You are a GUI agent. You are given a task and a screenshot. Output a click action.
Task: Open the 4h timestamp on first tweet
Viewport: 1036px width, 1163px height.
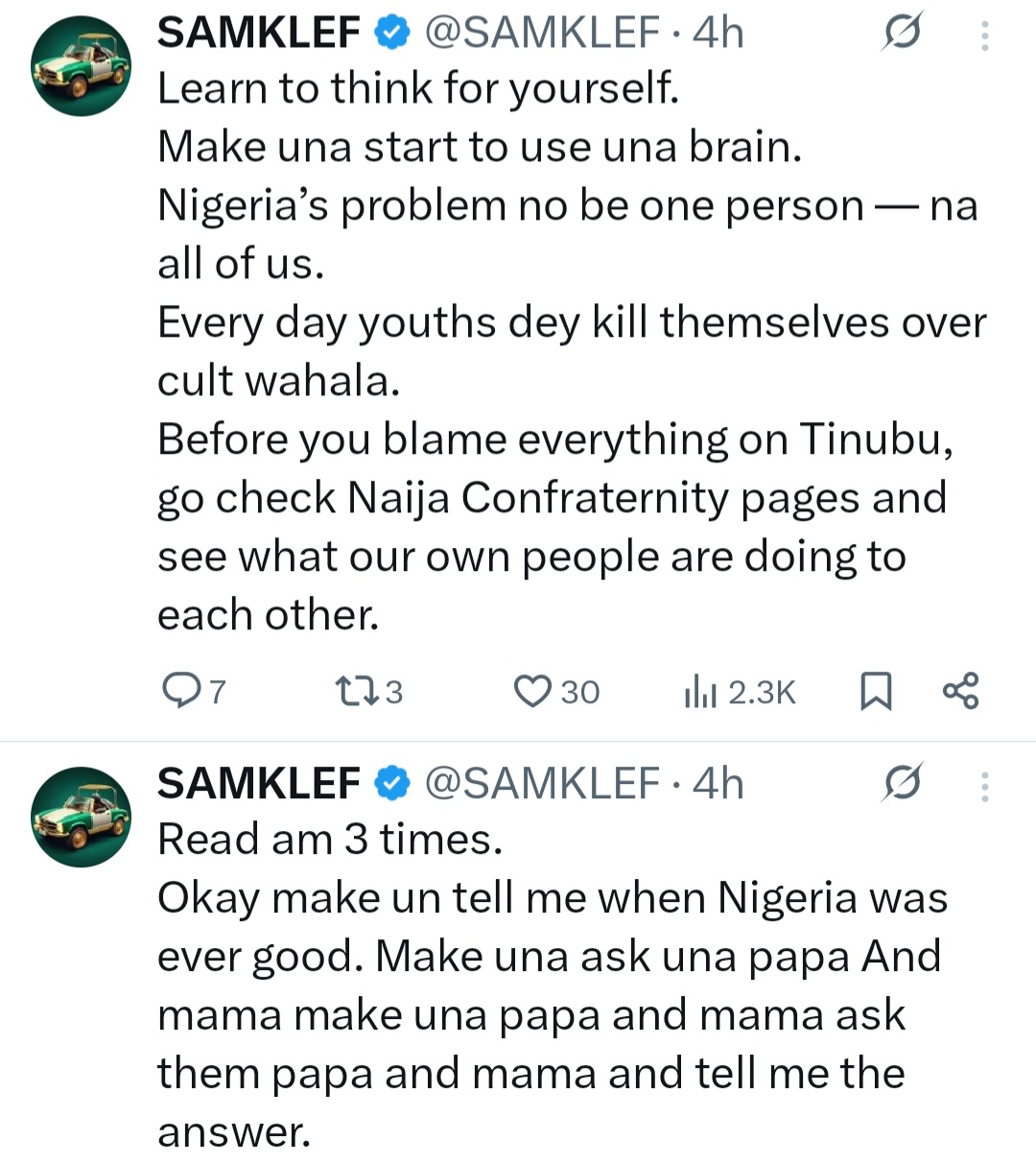pos(718,34)
